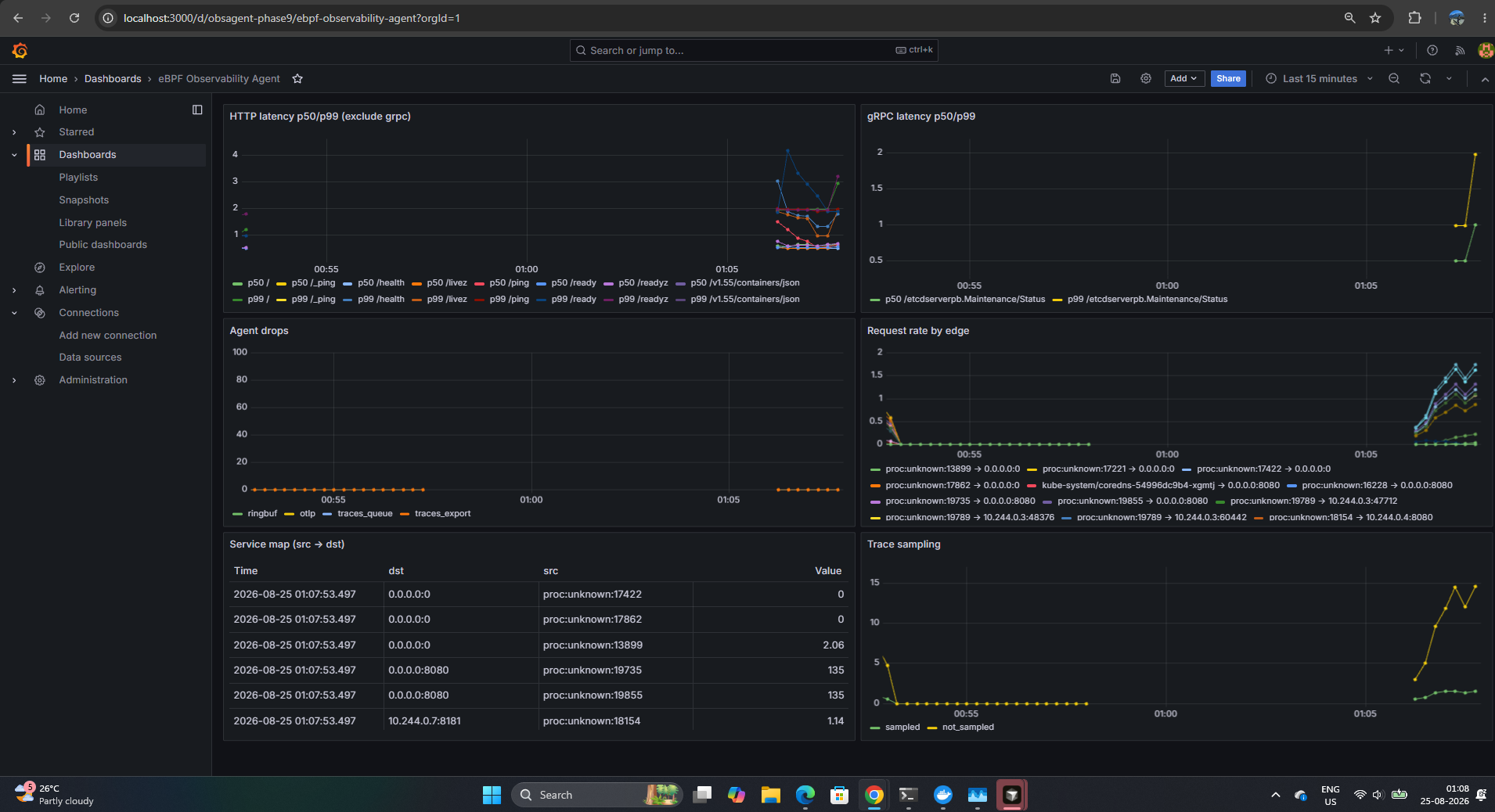Reload the browser page
This screenshot has width=1495, height=812.
tap(74, 18)
